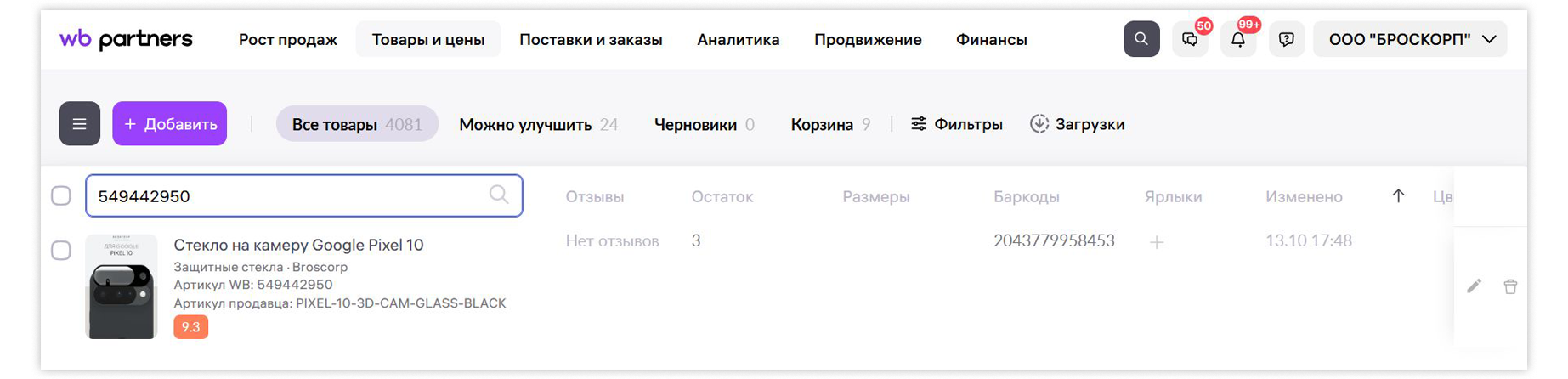The height and width of the screenshot is (379, 1568).
Task: Click stock value 3 in Остаток column
Action: [696, 241]
